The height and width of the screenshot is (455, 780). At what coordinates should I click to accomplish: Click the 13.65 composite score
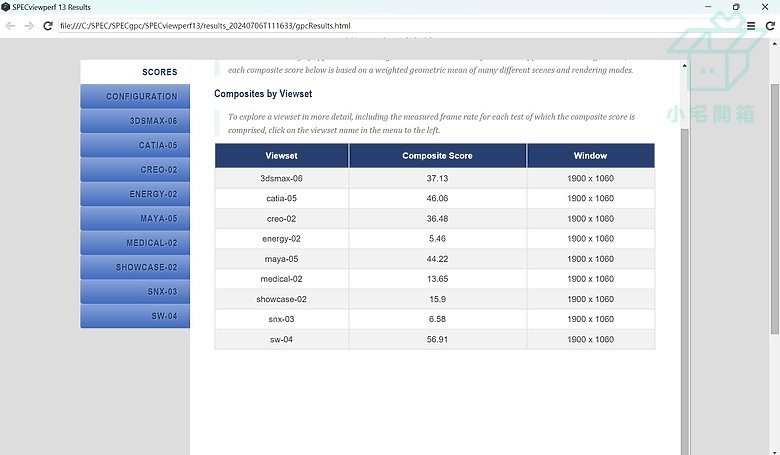(437, 279)
